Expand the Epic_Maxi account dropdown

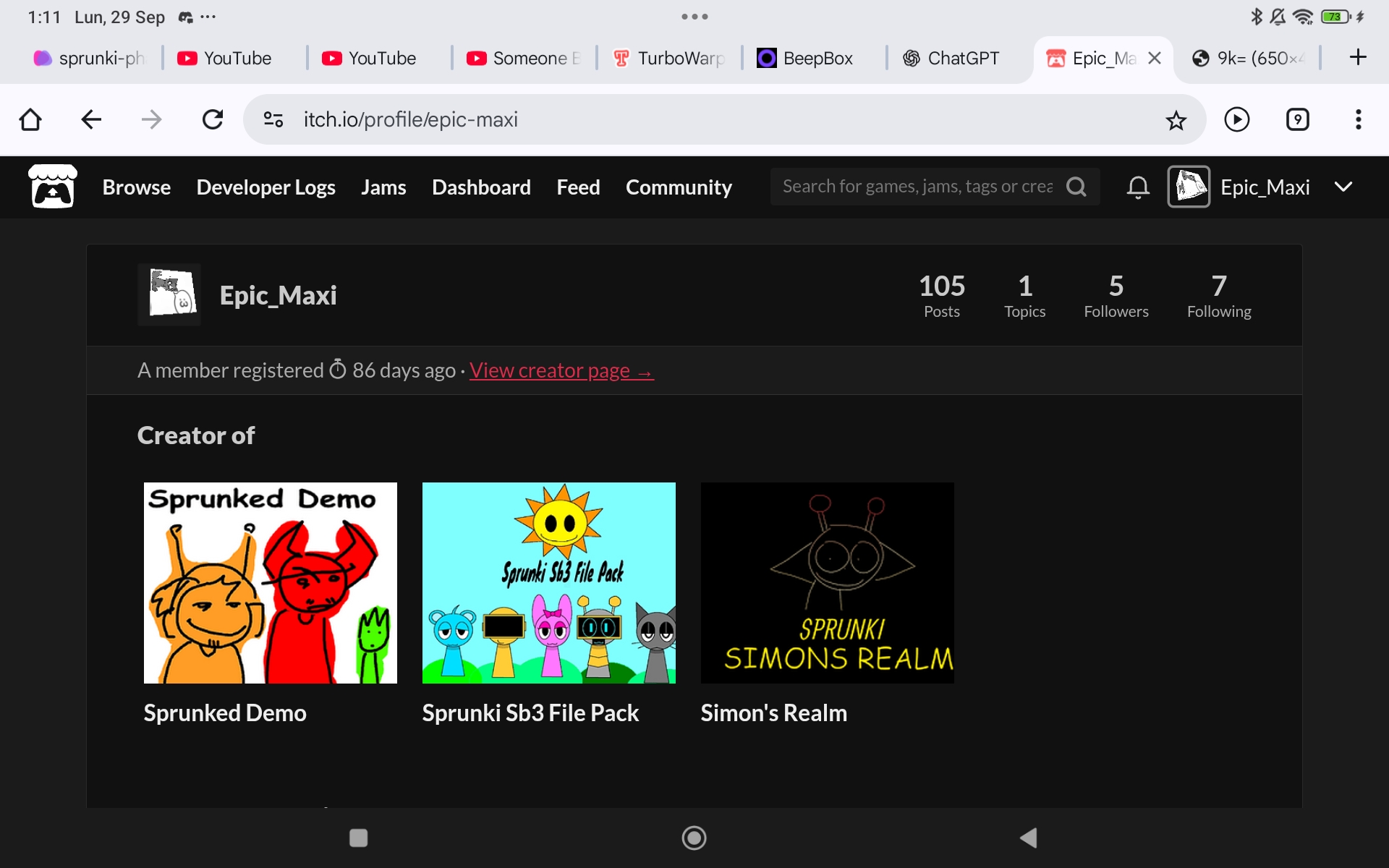(x=1343, y=187)
